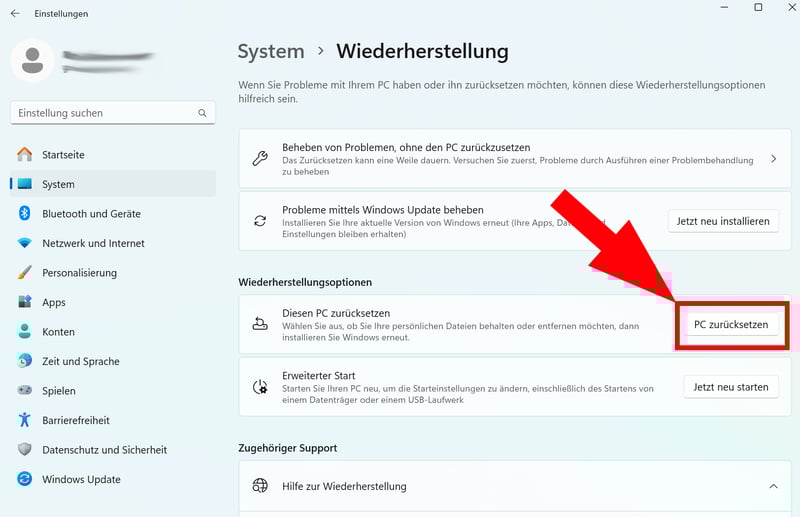Open Apps settings icon
The height and width of the screenshot is (517, 800).
pyautogui.click(x=25, y=302)
